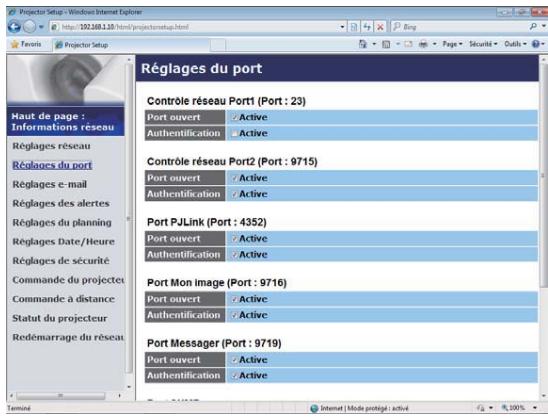
Task: Click the zoom magnifier icon in status bar
Action: click(x=505, y=408)
